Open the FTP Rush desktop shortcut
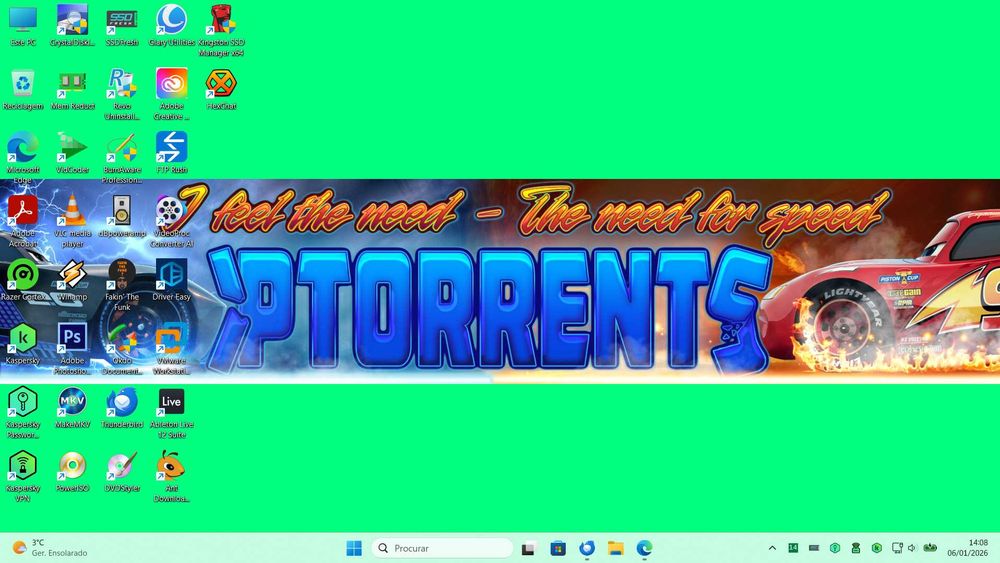The image size is (1000, 563). [172, 153]
